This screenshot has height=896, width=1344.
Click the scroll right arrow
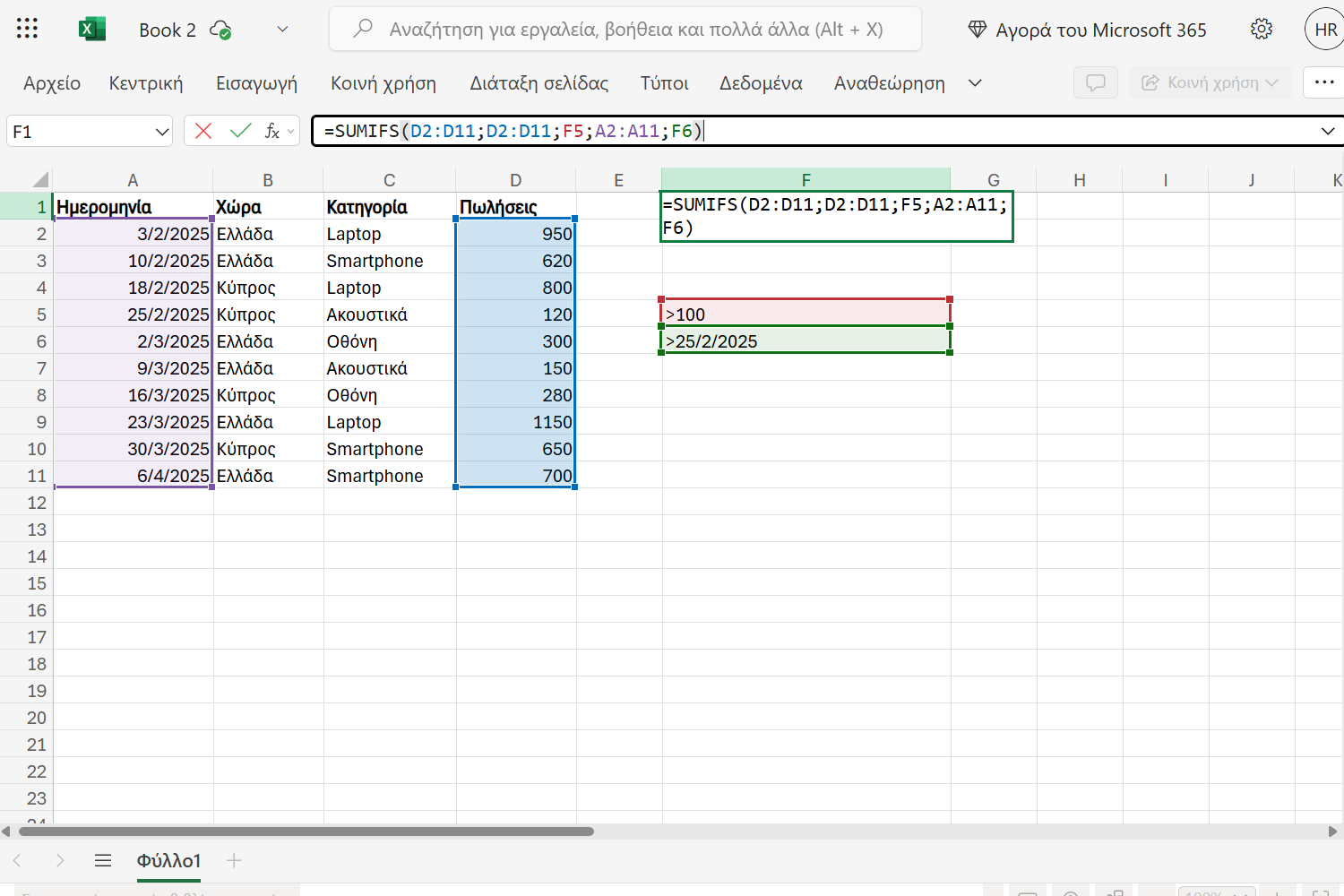[1332, 831]
